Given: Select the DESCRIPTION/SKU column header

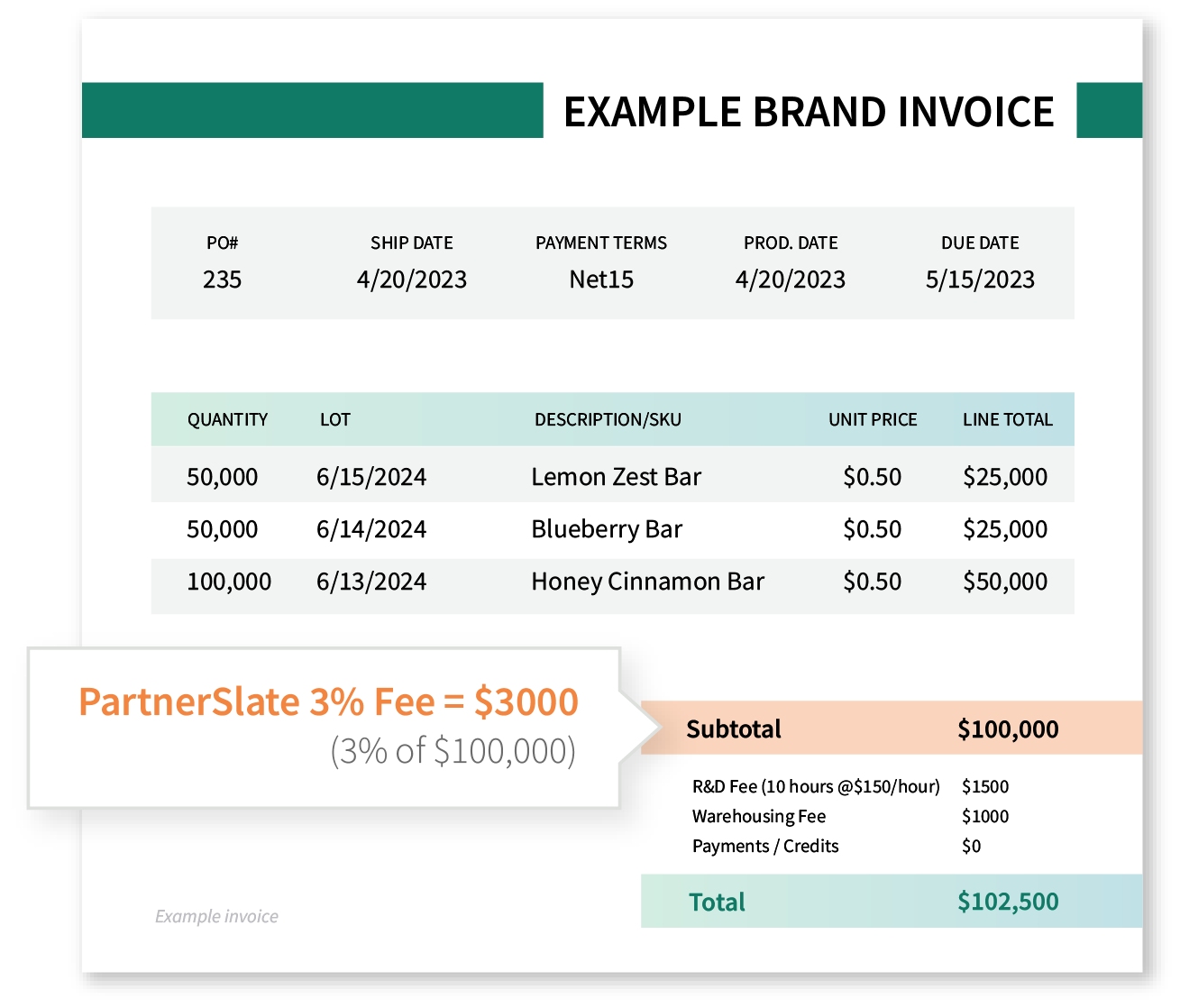Looking at the screenshot, I should pyautogui.click(x=608, y=419).
